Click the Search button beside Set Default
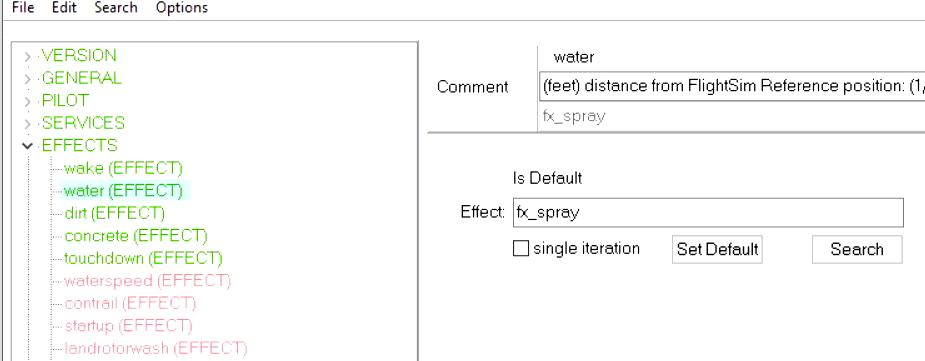 tap(857, 249)
